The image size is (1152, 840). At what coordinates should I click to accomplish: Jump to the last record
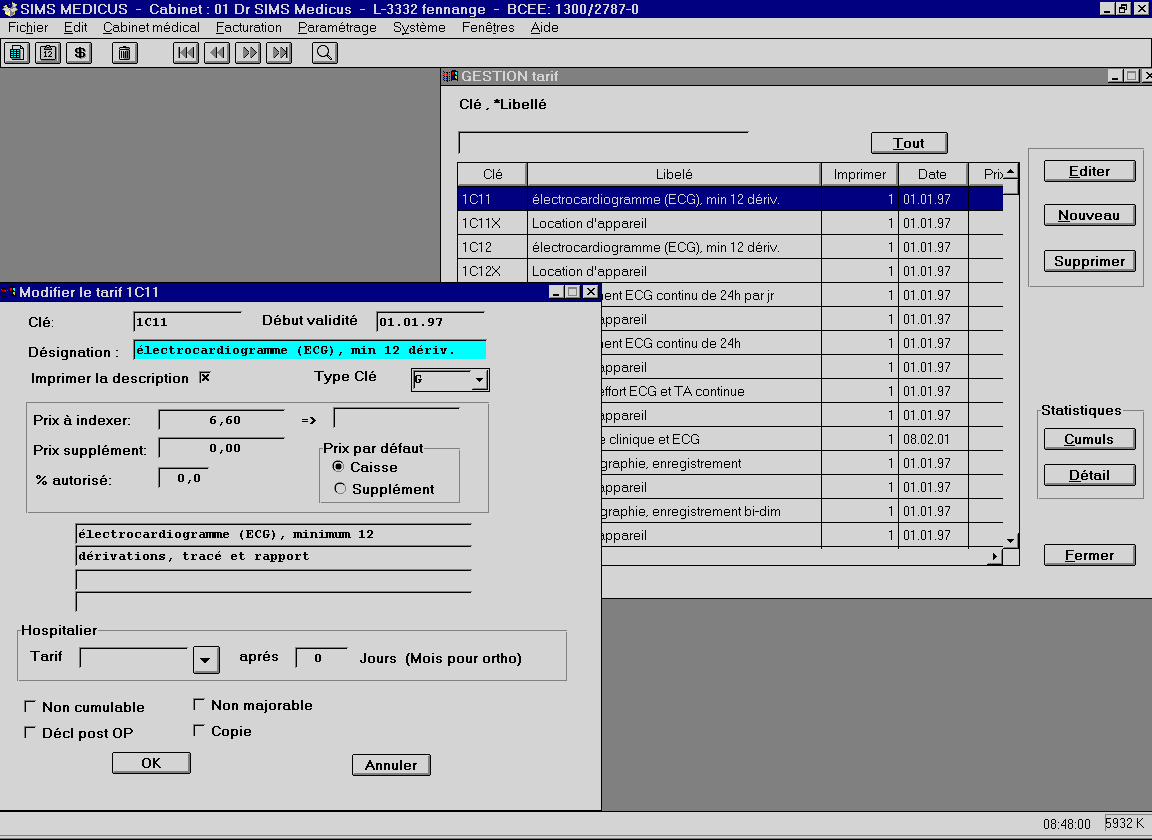pyautogui.click(x=279, y=53)
